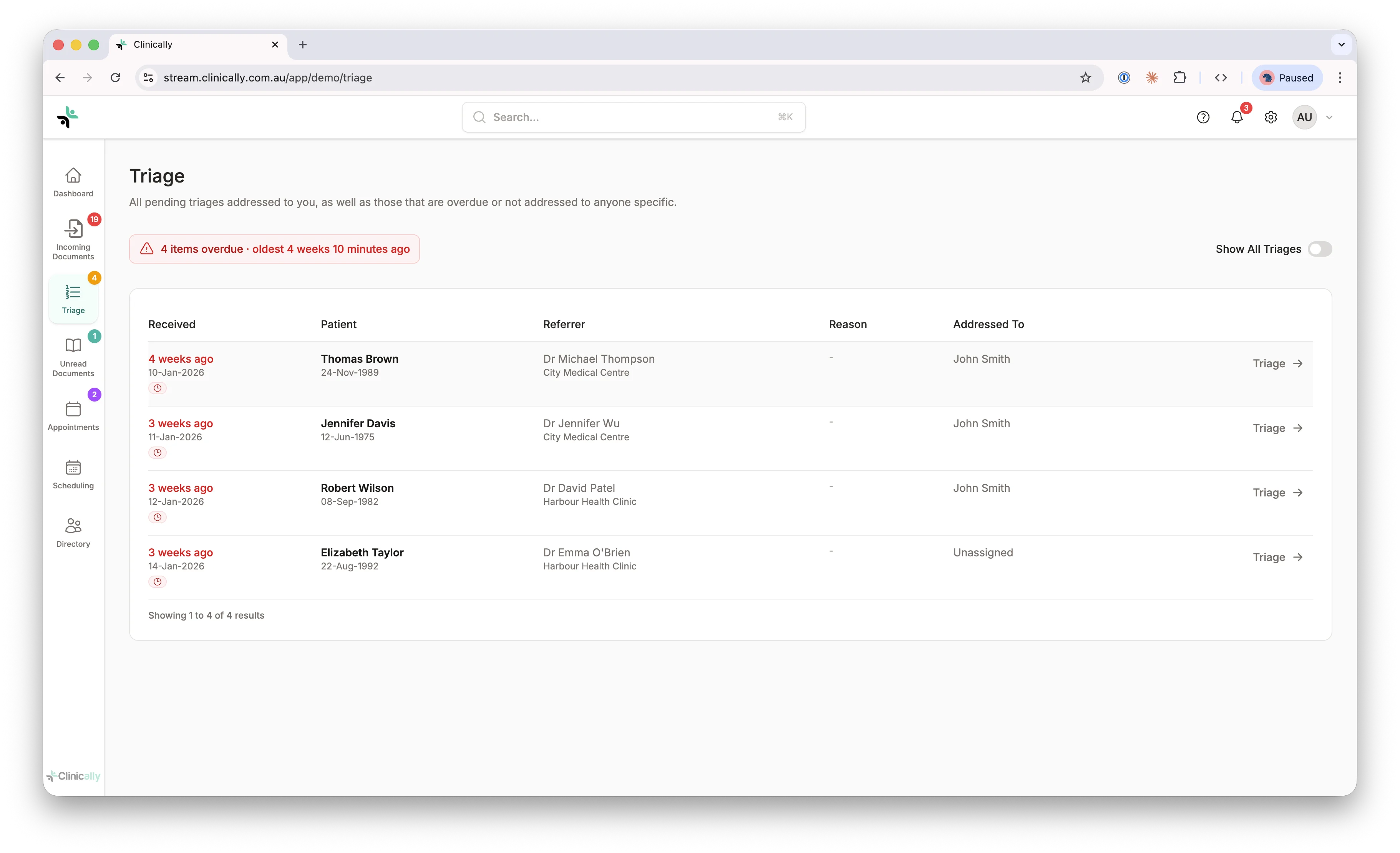Screen dimensions: 1400x853
Task: Open the Directory panel
Action: (73, 532)
